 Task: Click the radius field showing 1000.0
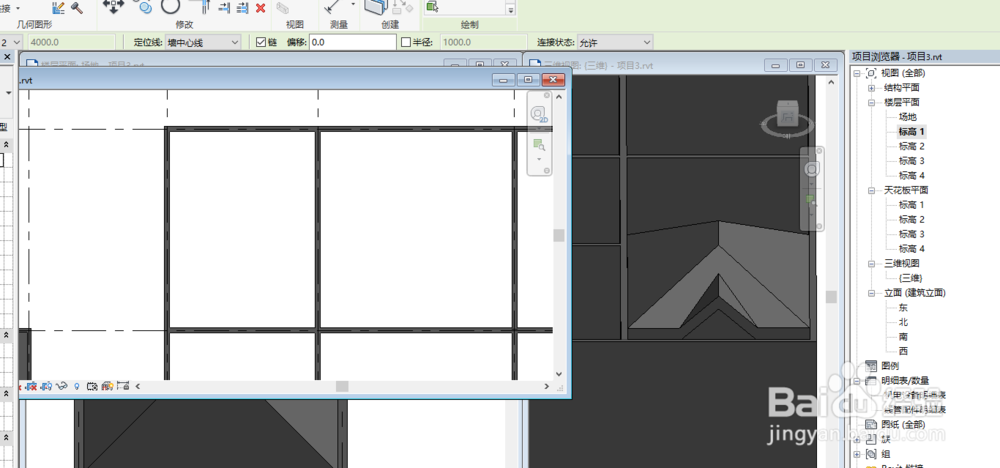(483, 42)
